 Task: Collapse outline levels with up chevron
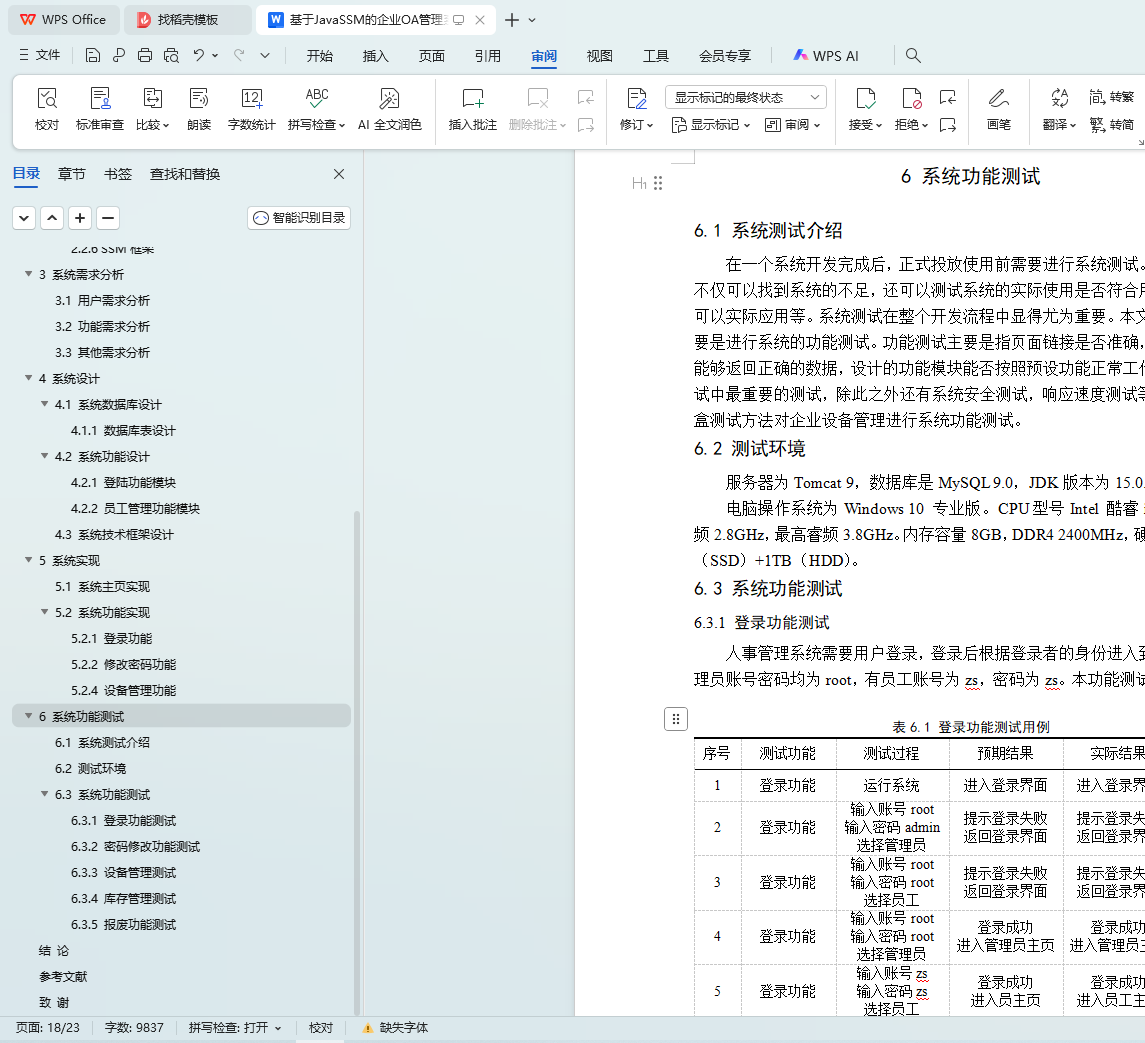[52, 218]
